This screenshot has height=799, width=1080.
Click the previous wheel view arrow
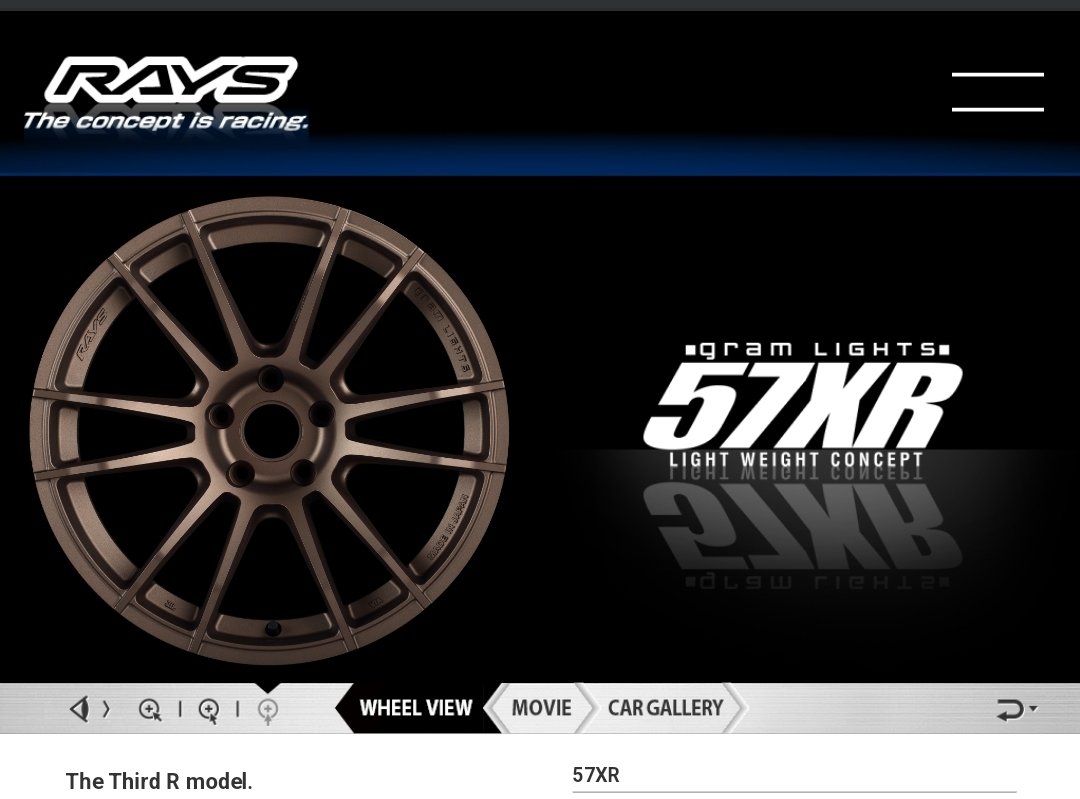(x=79, y=708)
